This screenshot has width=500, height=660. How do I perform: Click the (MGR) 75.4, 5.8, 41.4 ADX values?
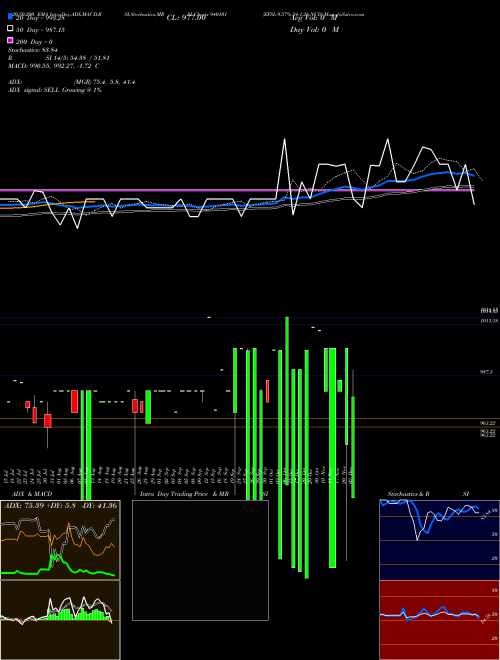(104, 82)
